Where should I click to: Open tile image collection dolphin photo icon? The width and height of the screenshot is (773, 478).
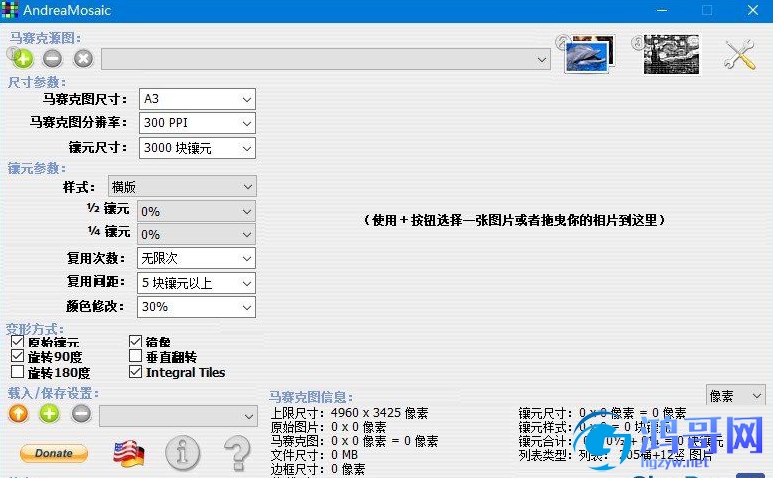pyautogui.click(x=590, y=54)
